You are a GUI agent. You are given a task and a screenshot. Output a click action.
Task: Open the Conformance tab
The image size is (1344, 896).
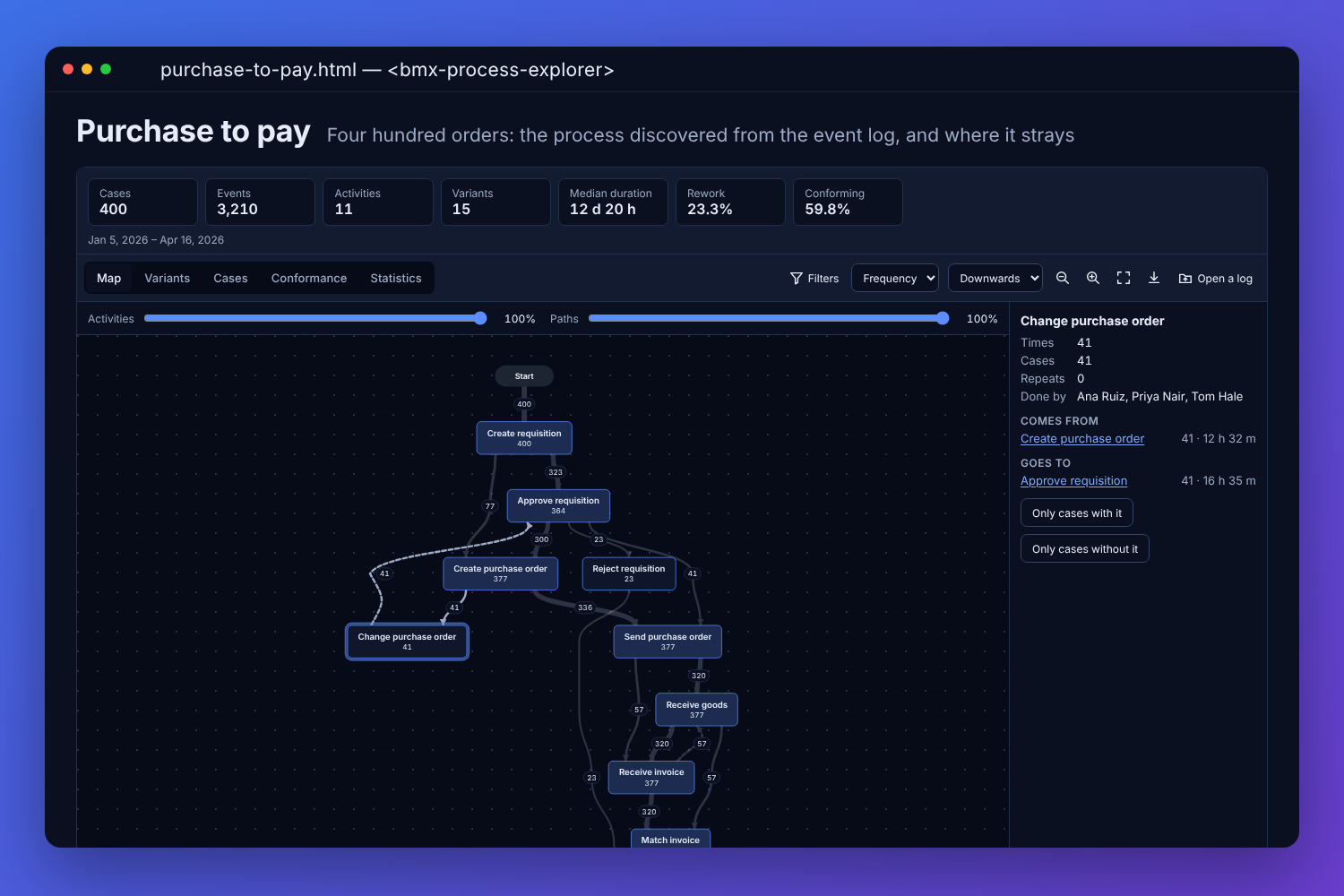pyautogui.click(x=309, y=278)
